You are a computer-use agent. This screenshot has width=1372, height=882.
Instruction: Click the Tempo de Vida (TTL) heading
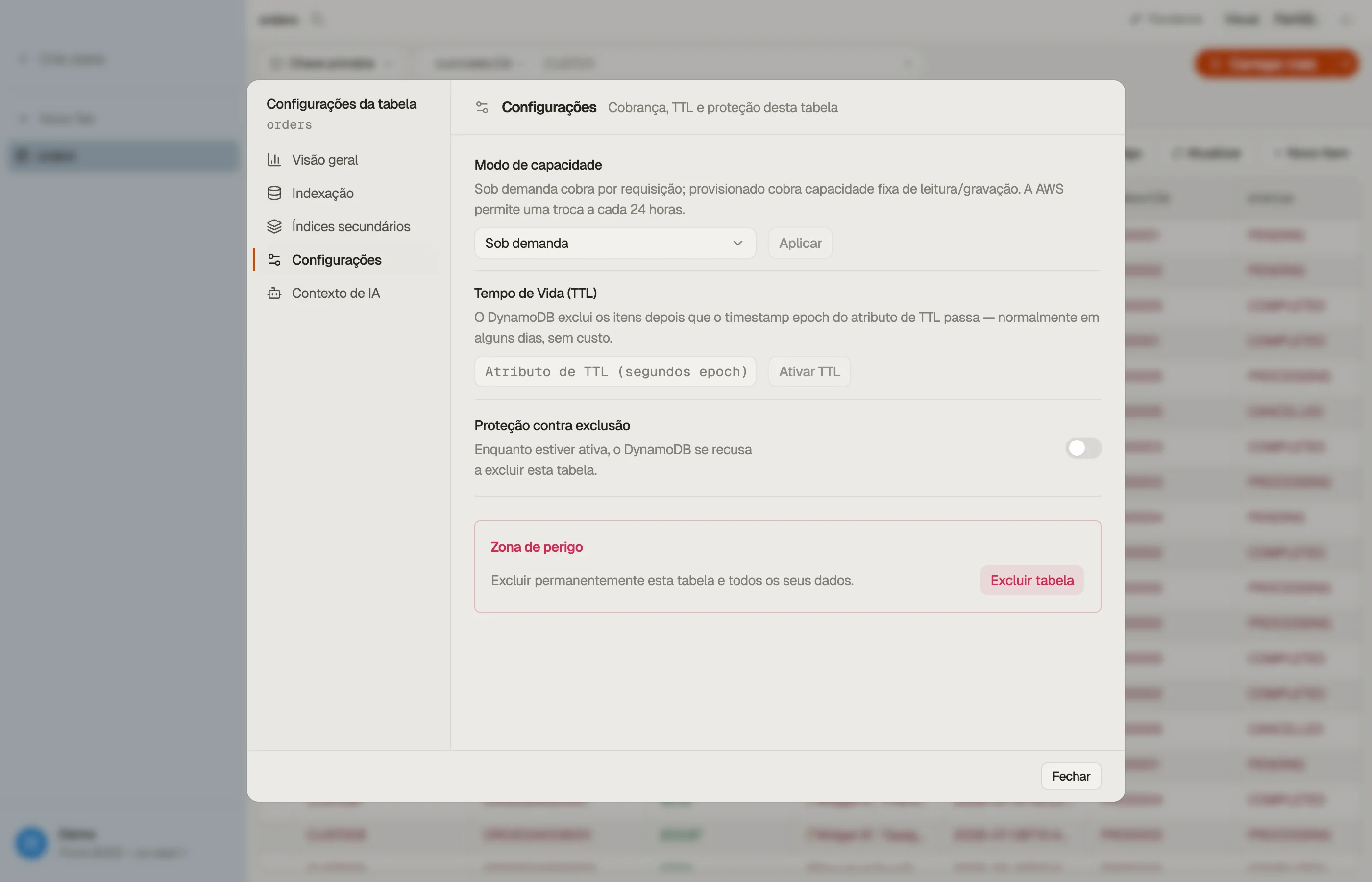(536, 293)
